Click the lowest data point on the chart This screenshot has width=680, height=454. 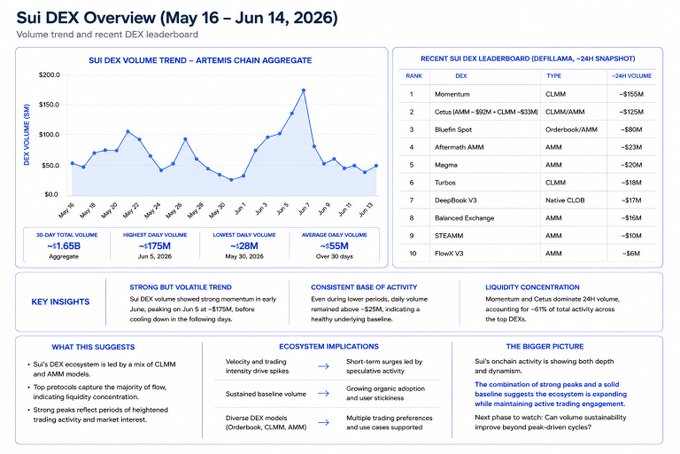point(231,180)
